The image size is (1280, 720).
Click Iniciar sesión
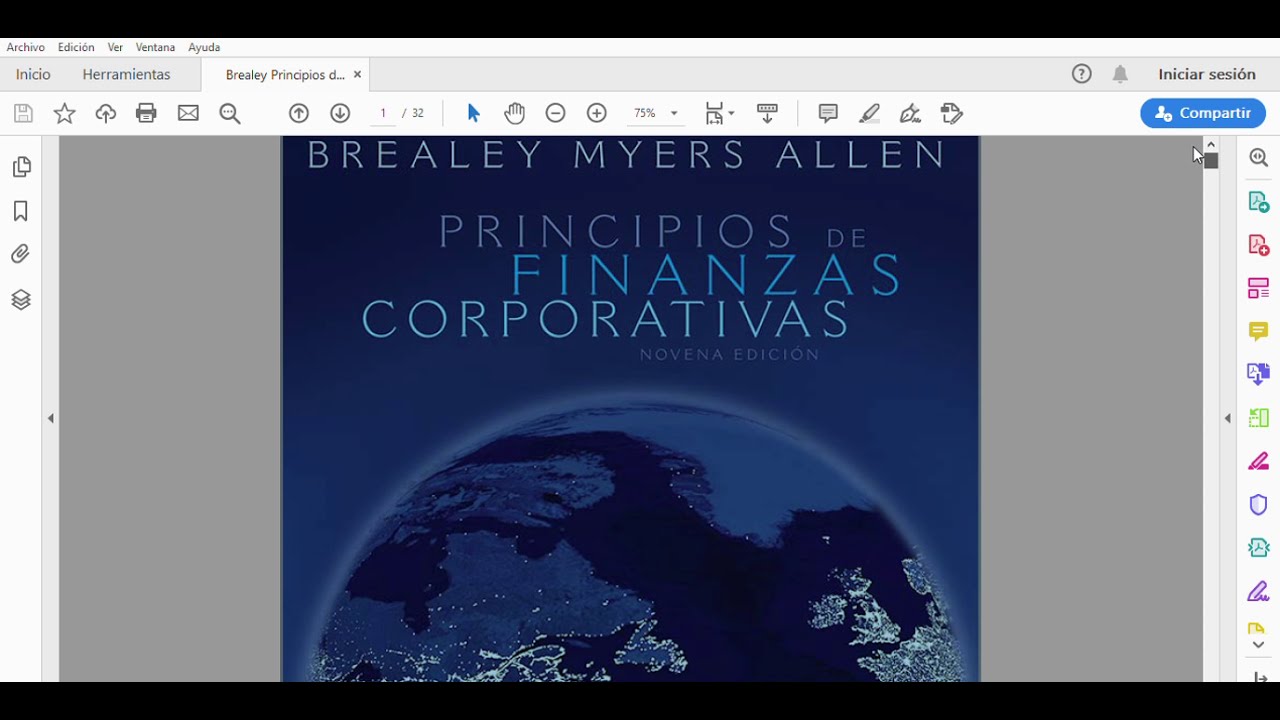[x=1207, y=74]
